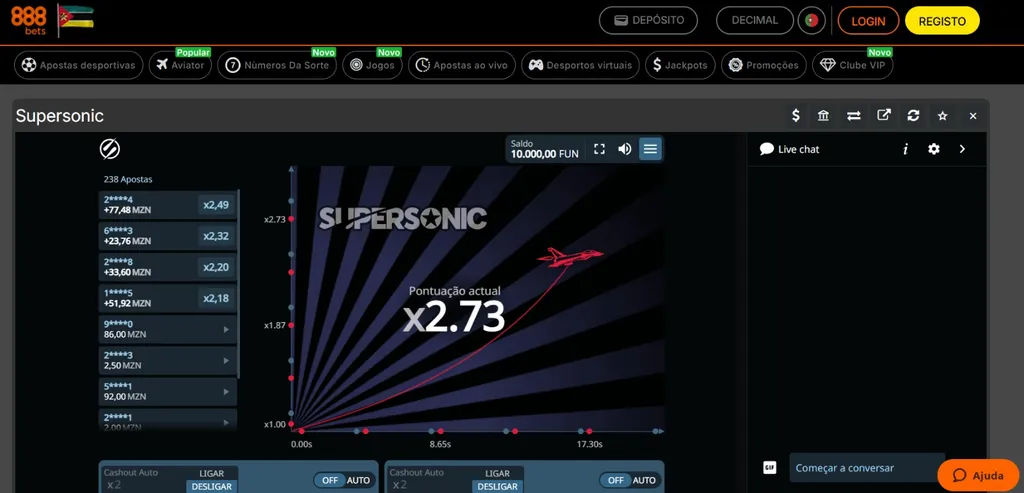Collapse the Live chat panel arrow
This screenshot has width=1024, height=493.
(962, 149)
